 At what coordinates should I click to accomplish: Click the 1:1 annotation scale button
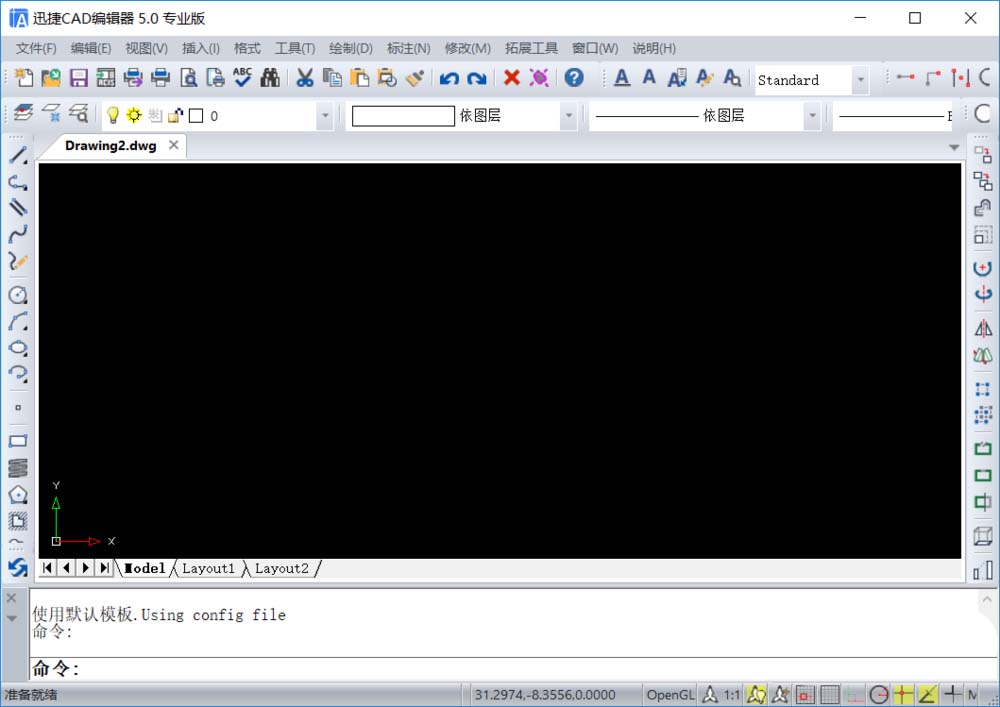click(731, 694)
